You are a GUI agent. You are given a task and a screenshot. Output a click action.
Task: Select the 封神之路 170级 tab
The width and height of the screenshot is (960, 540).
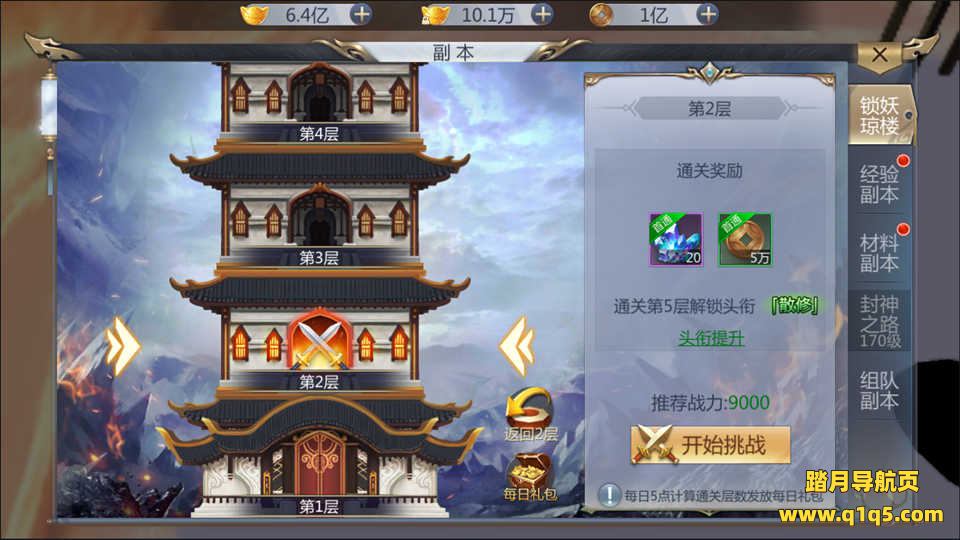pos(880,321)
